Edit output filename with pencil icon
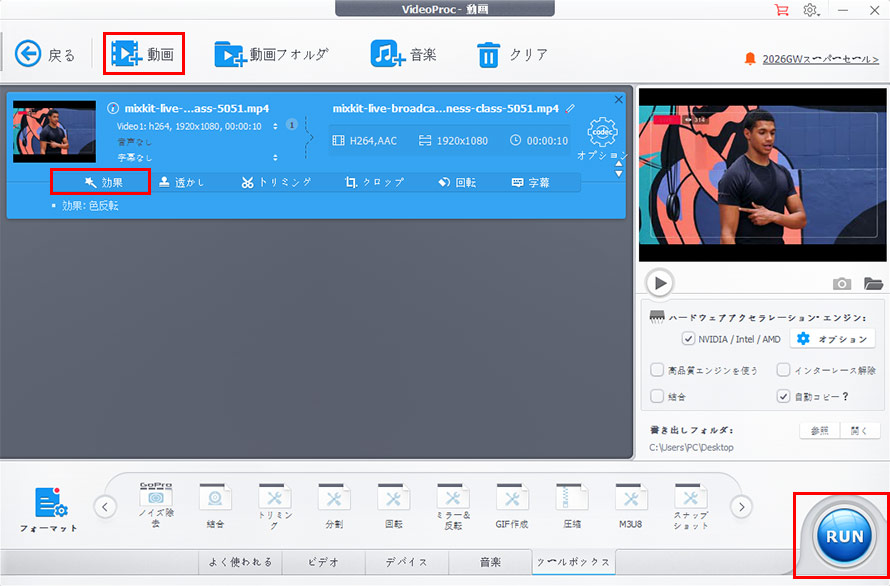This screenshot has width=890, height=586. 570,108
